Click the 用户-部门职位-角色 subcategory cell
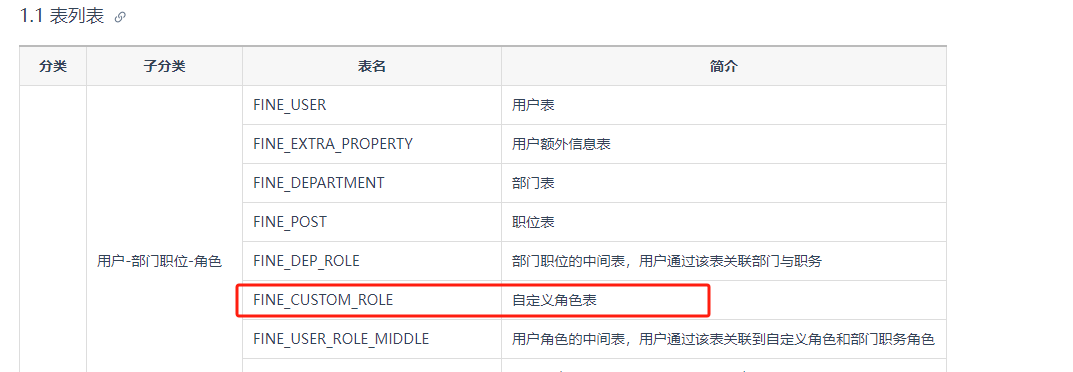1073x372 pixels. [164, 261]
